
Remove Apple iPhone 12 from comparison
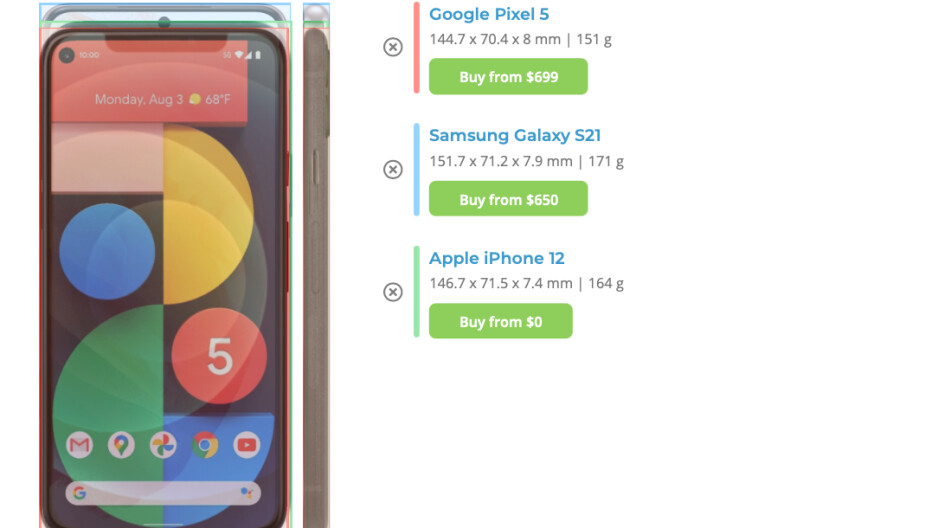(x=392, y=292)
